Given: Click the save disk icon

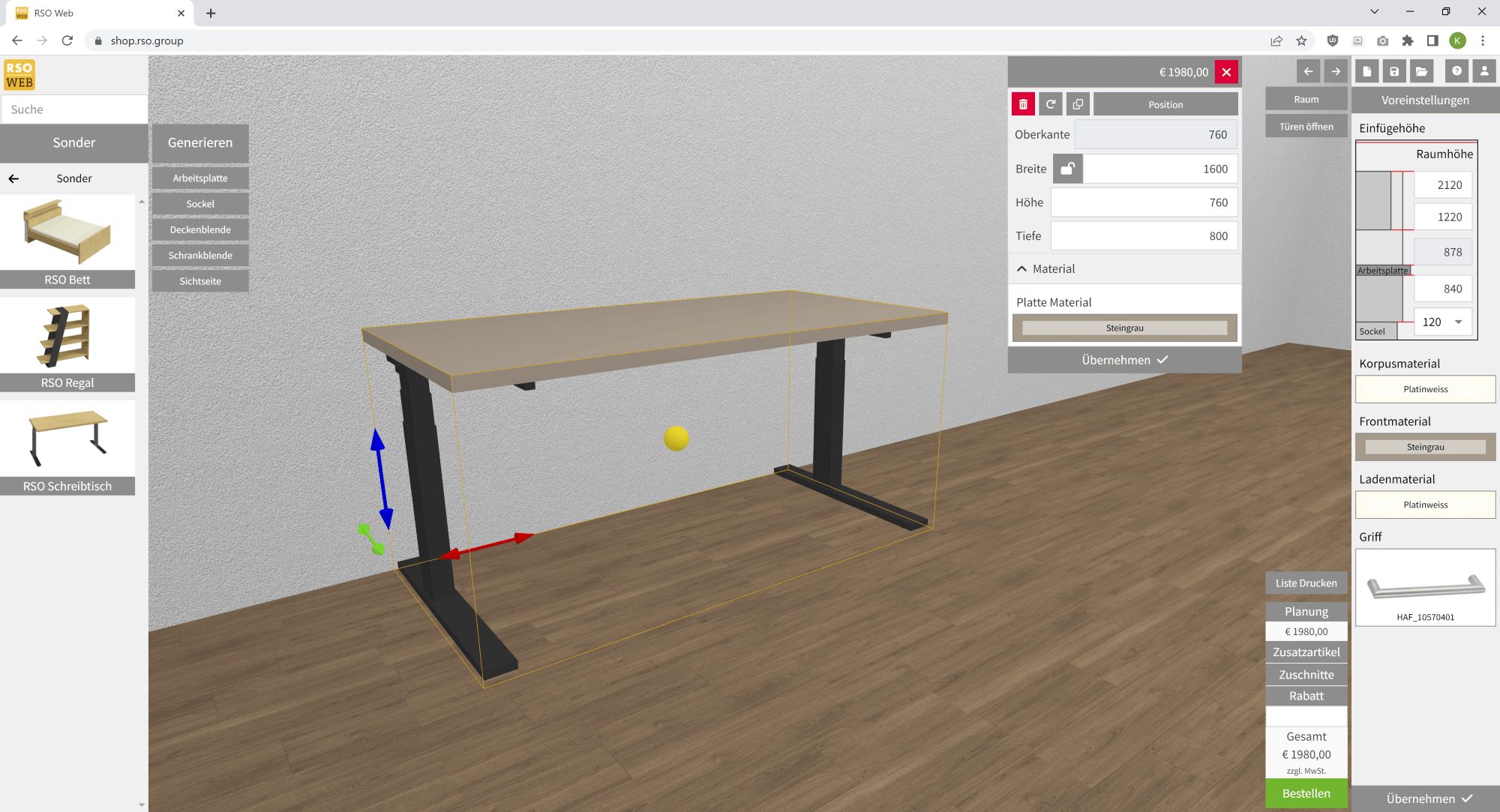Looking at the screenshot, I should [x=1394, y=71].
